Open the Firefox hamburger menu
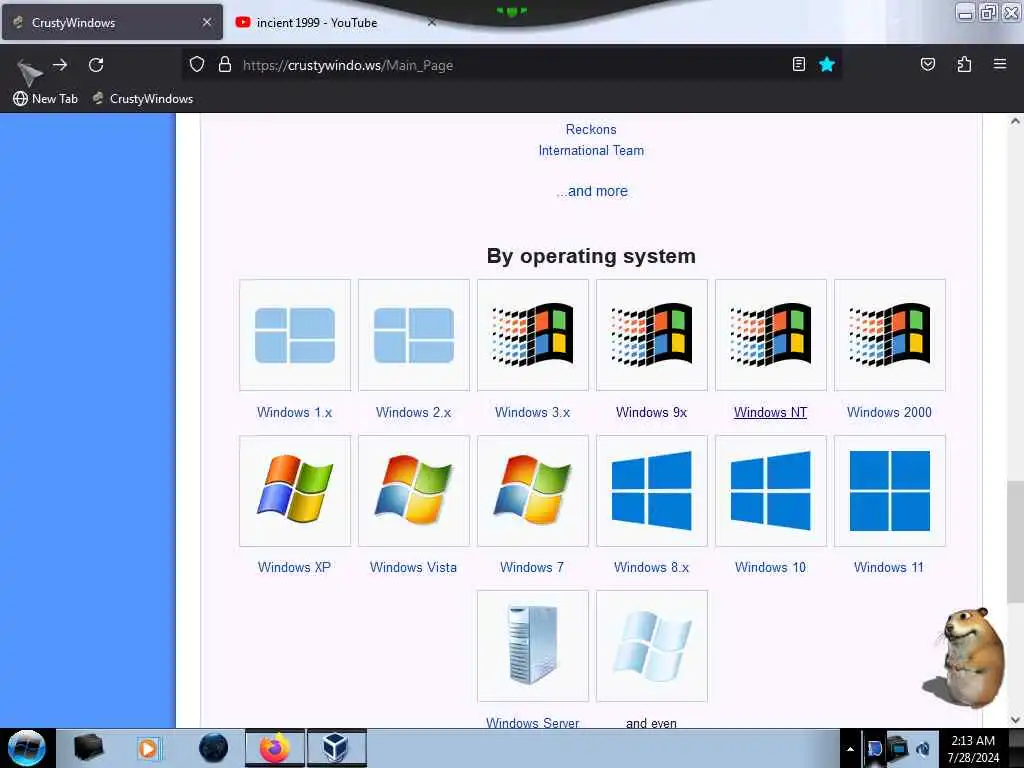This screenshot has height=768, width=1024. coord(1000,64)
